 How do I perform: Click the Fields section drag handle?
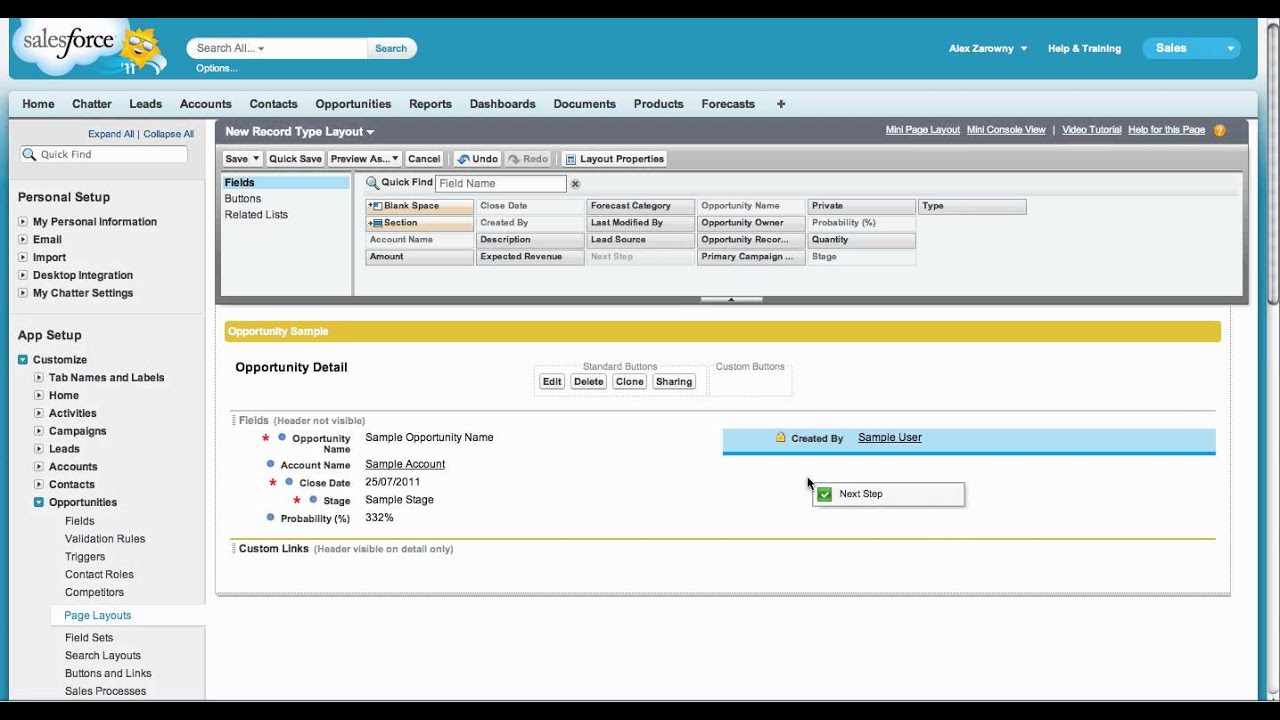click(x=234, y=420)
